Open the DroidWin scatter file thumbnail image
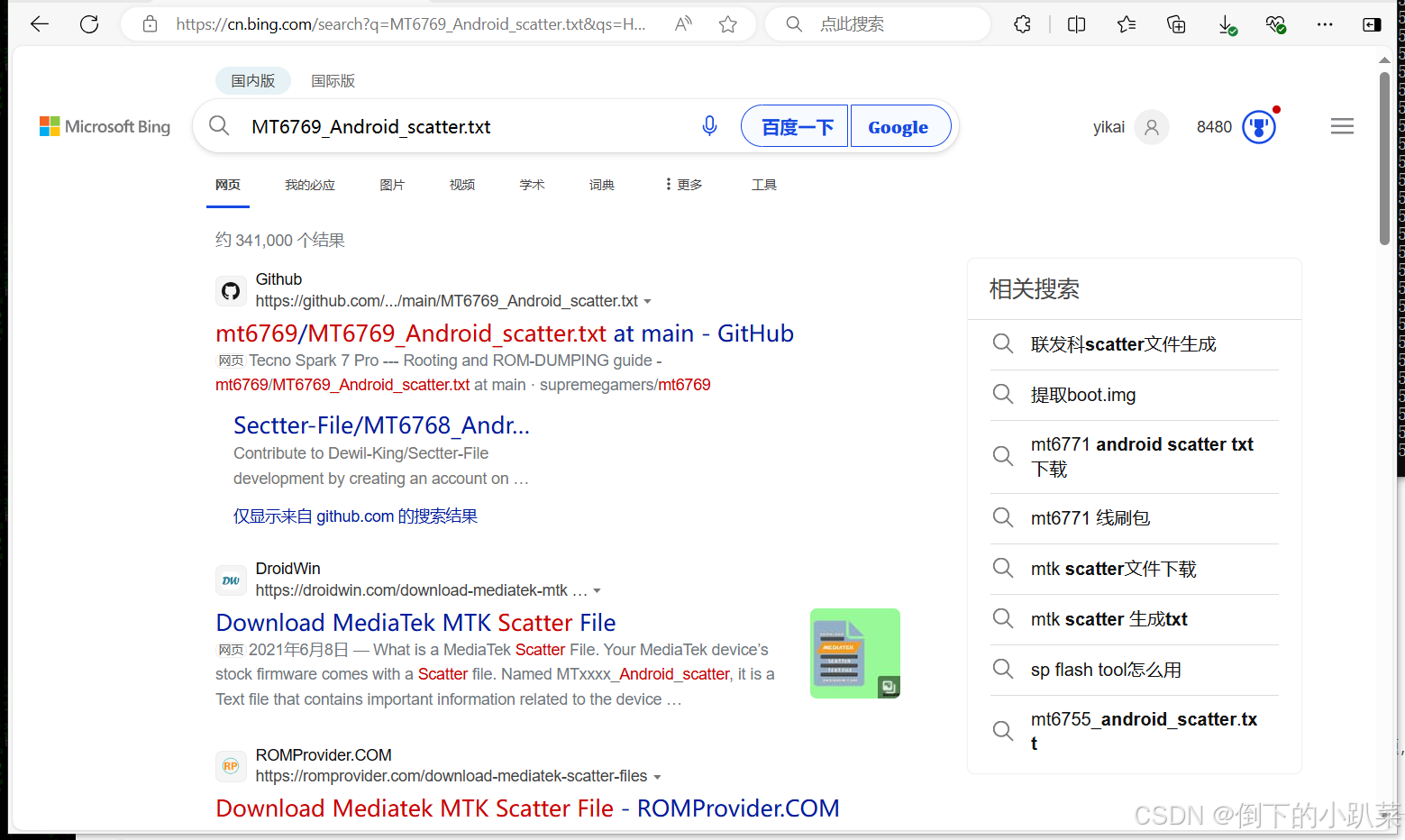Image resolution: width=1405 pixels, height=840 pixels. [x=855, y=653]
